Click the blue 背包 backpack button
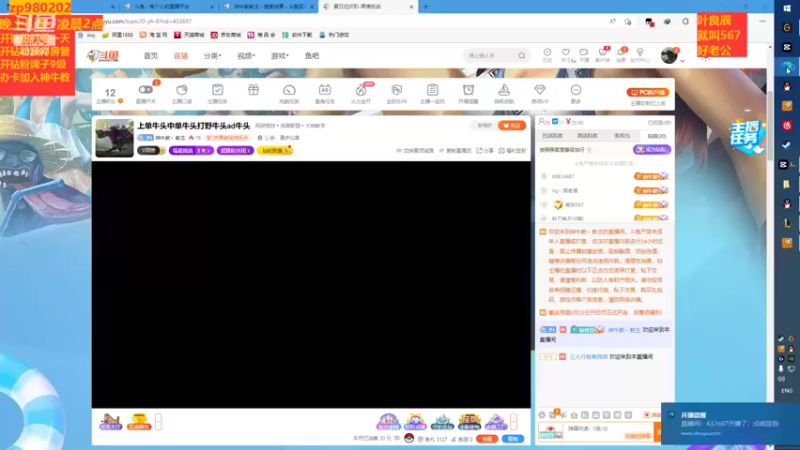Image resolution: width=800 pixels, height=450 pixels. (x=513, y=439)
